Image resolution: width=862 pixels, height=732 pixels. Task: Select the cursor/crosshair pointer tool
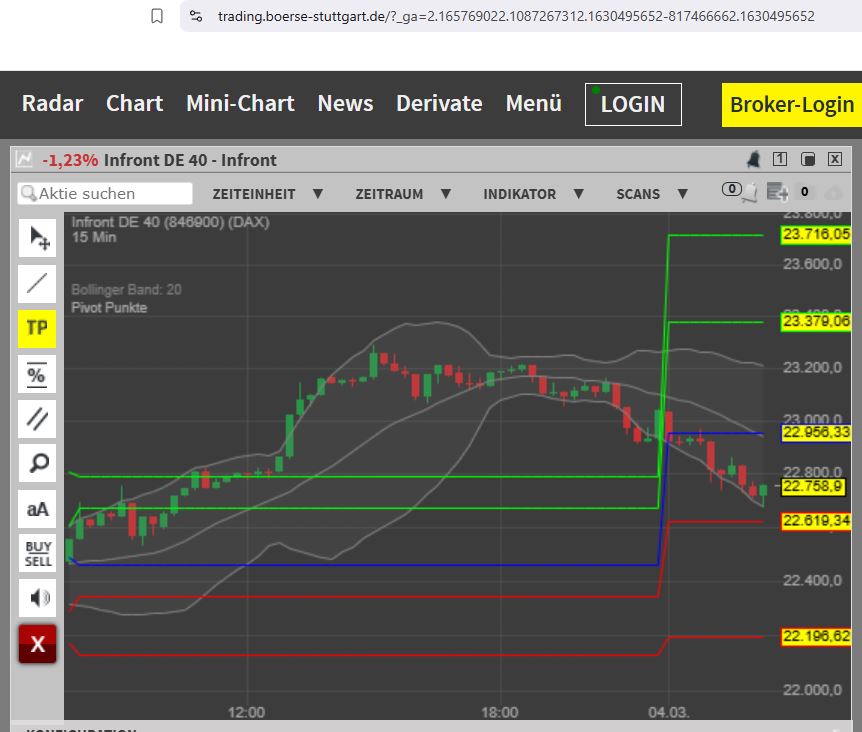[37, 239]
